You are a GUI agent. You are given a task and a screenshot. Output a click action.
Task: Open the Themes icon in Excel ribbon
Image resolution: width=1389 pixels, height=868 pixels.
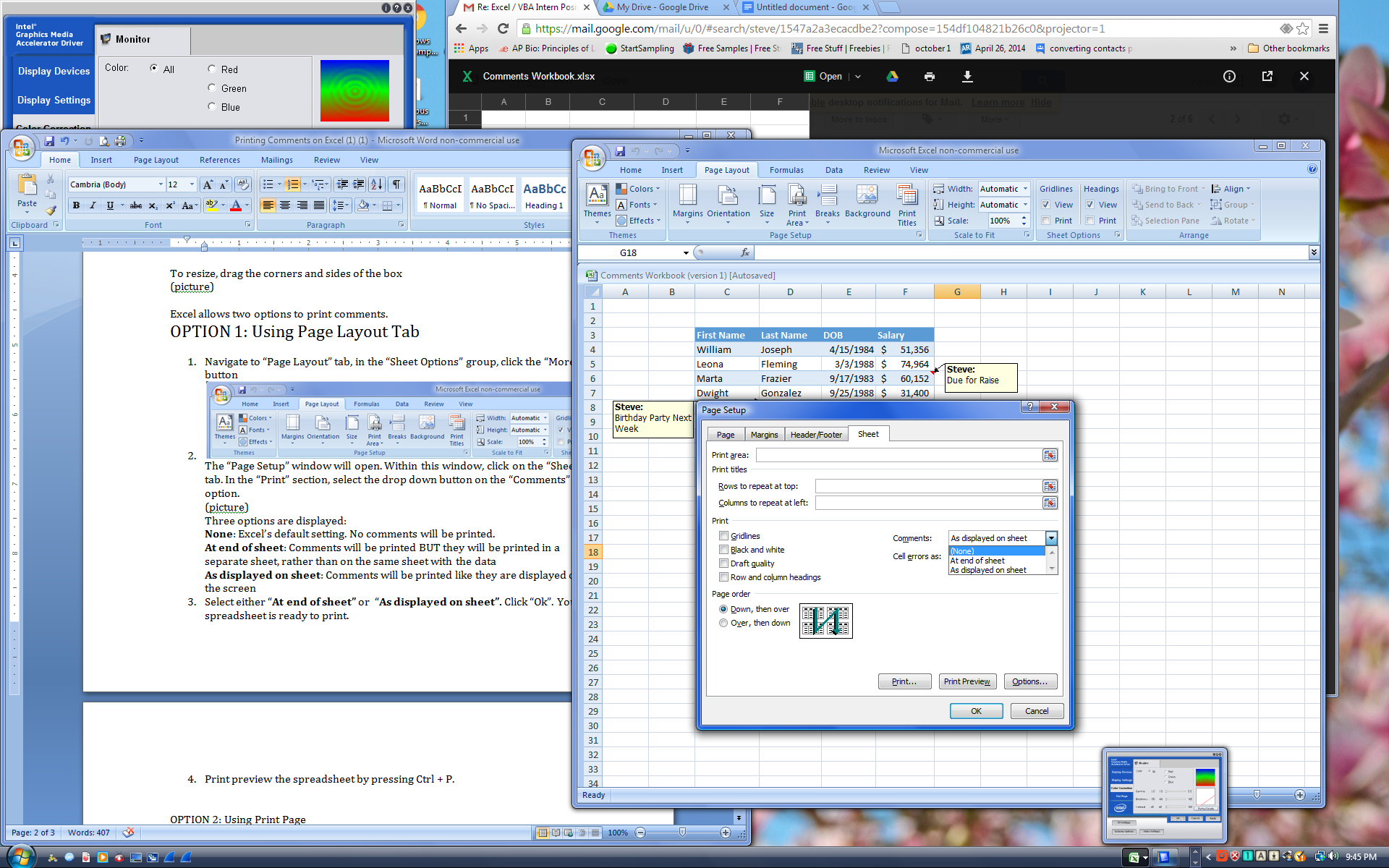tap(597, 203)
